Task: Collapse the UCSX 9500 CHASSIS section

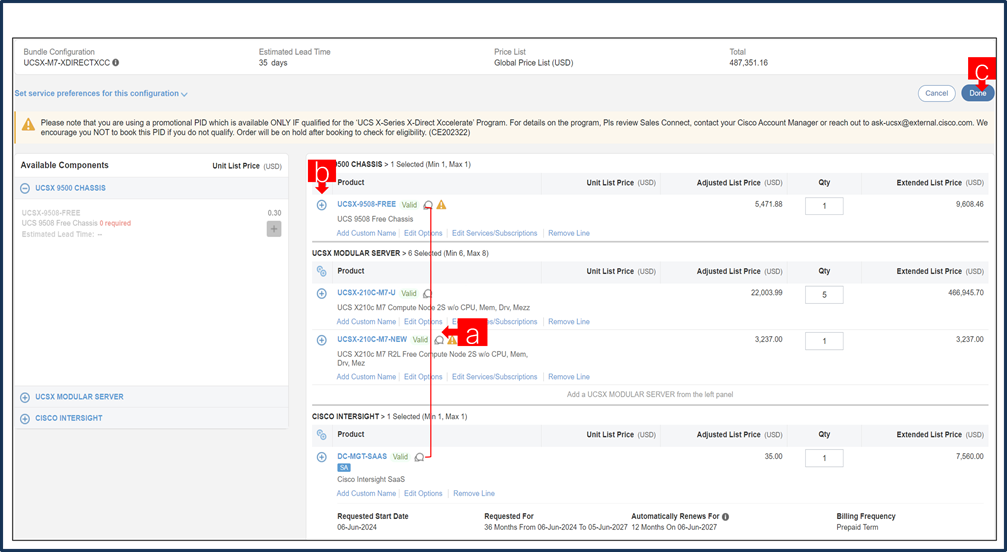Action: 24,189
